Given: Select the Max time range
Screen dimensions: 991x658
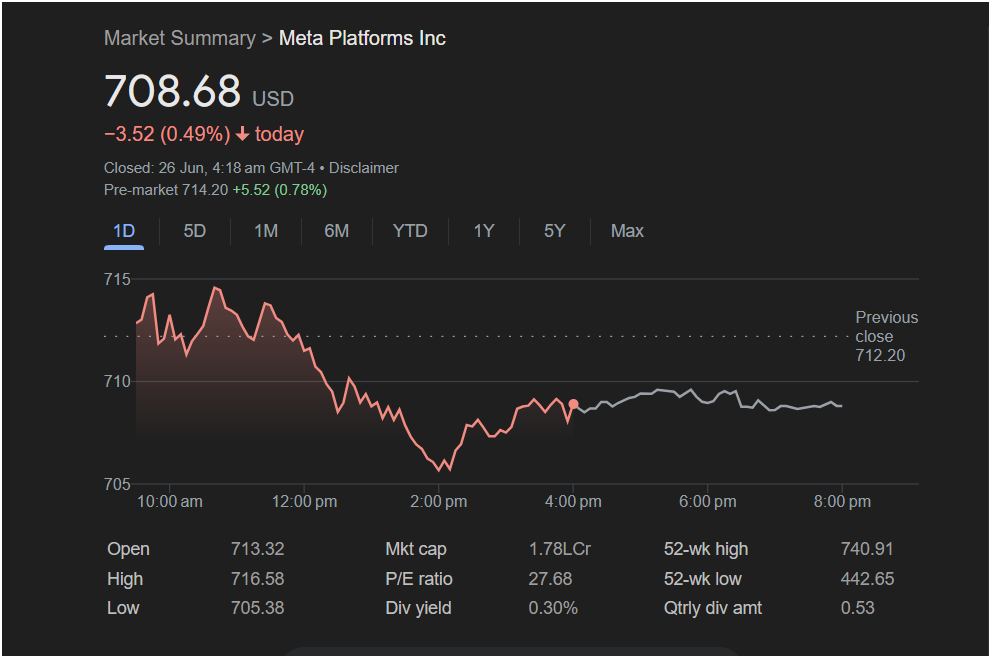Looking at the screenshot, I should [x=627, y=231].
